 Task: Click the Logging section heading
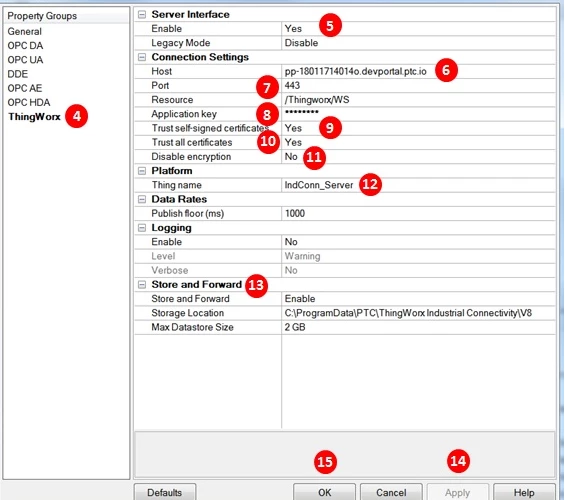coord(171,228)
